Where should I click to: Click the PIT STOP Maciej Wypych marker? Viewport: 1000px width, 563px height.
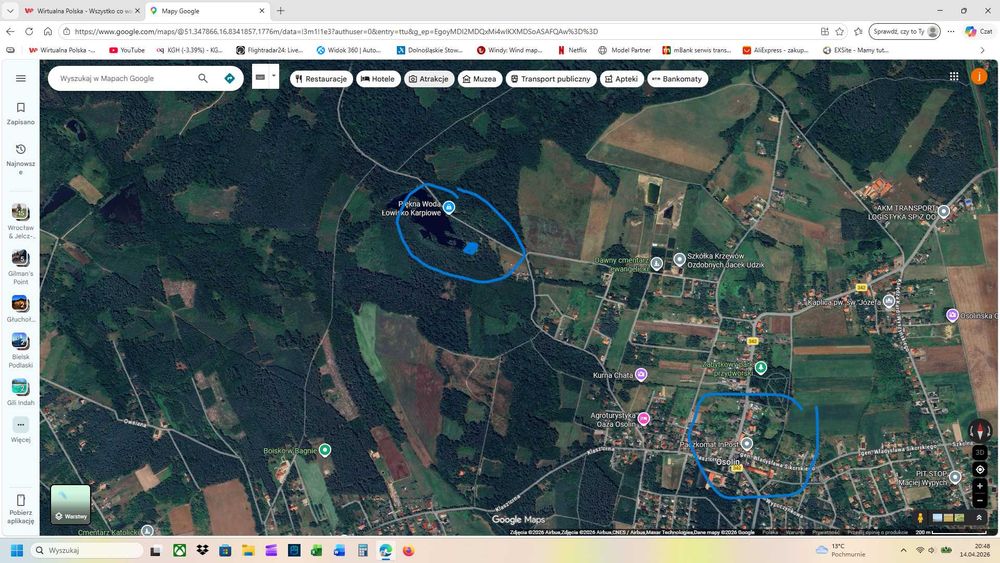tap(955, 476)
